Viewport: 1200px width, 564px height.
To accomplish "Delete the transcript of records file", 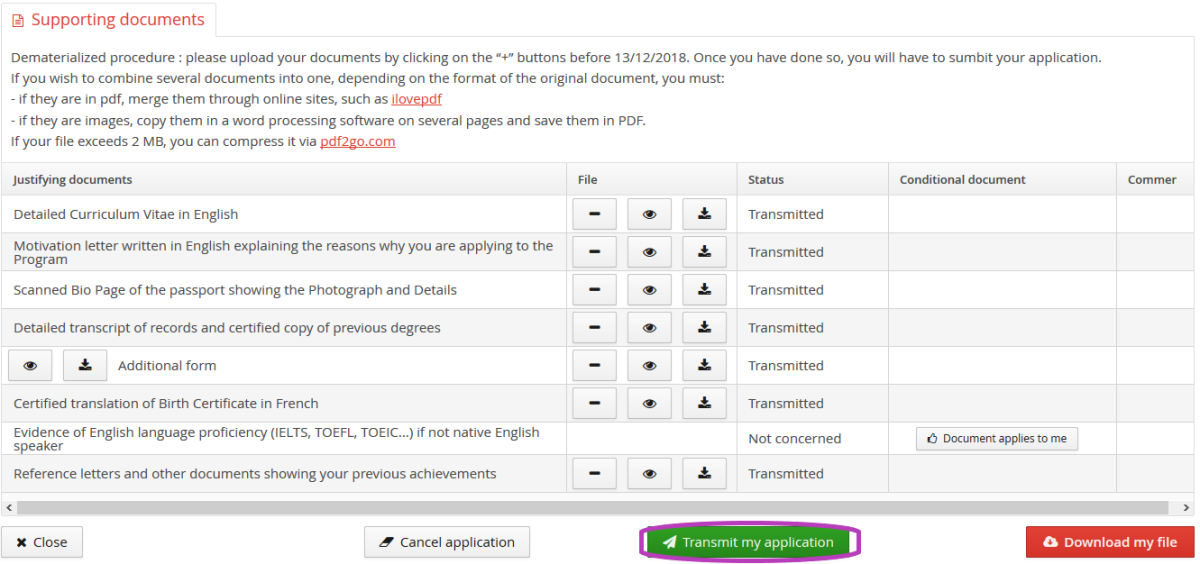I will pos(594,328).
